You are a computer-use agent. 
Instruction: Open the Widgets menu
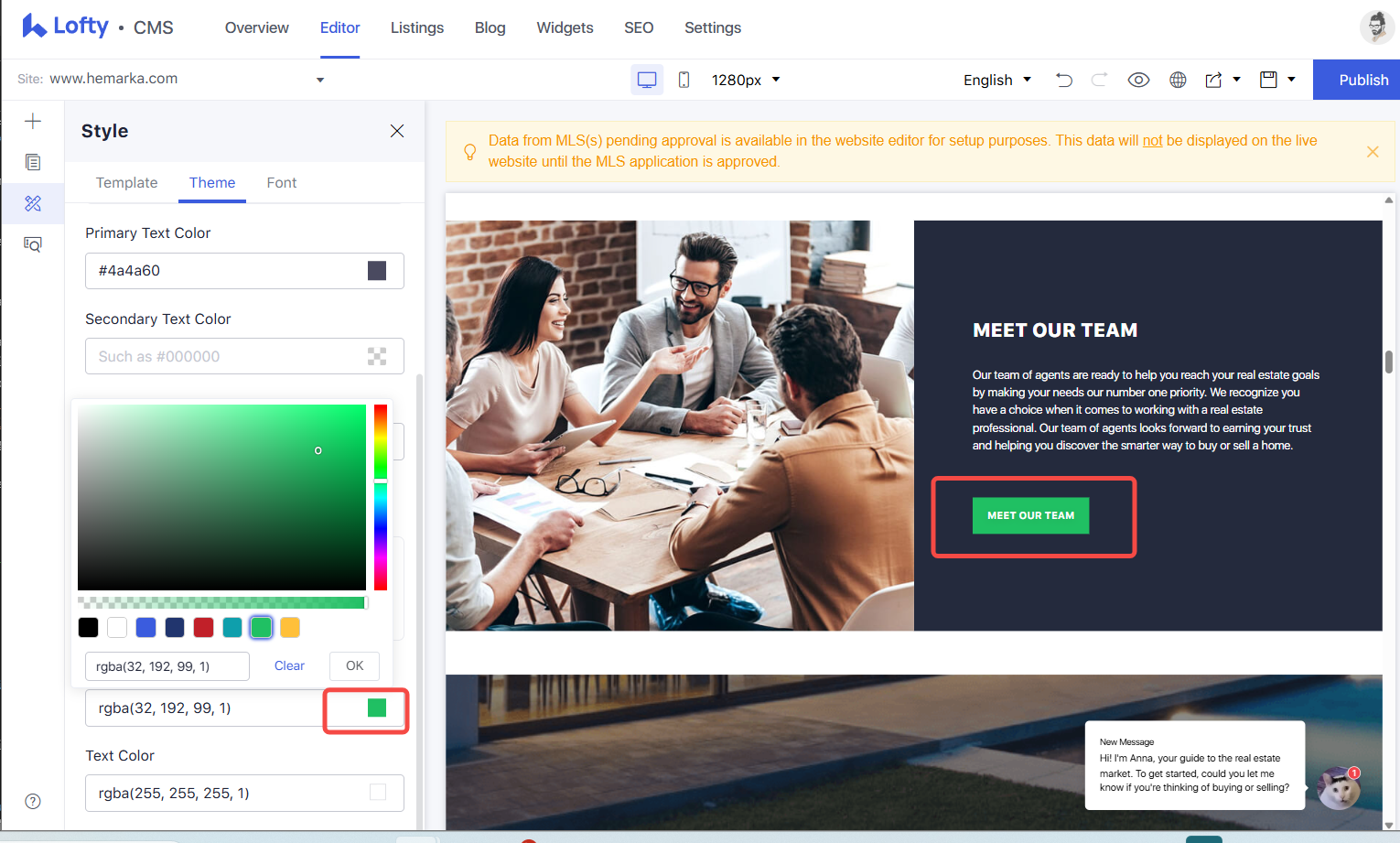565,27
